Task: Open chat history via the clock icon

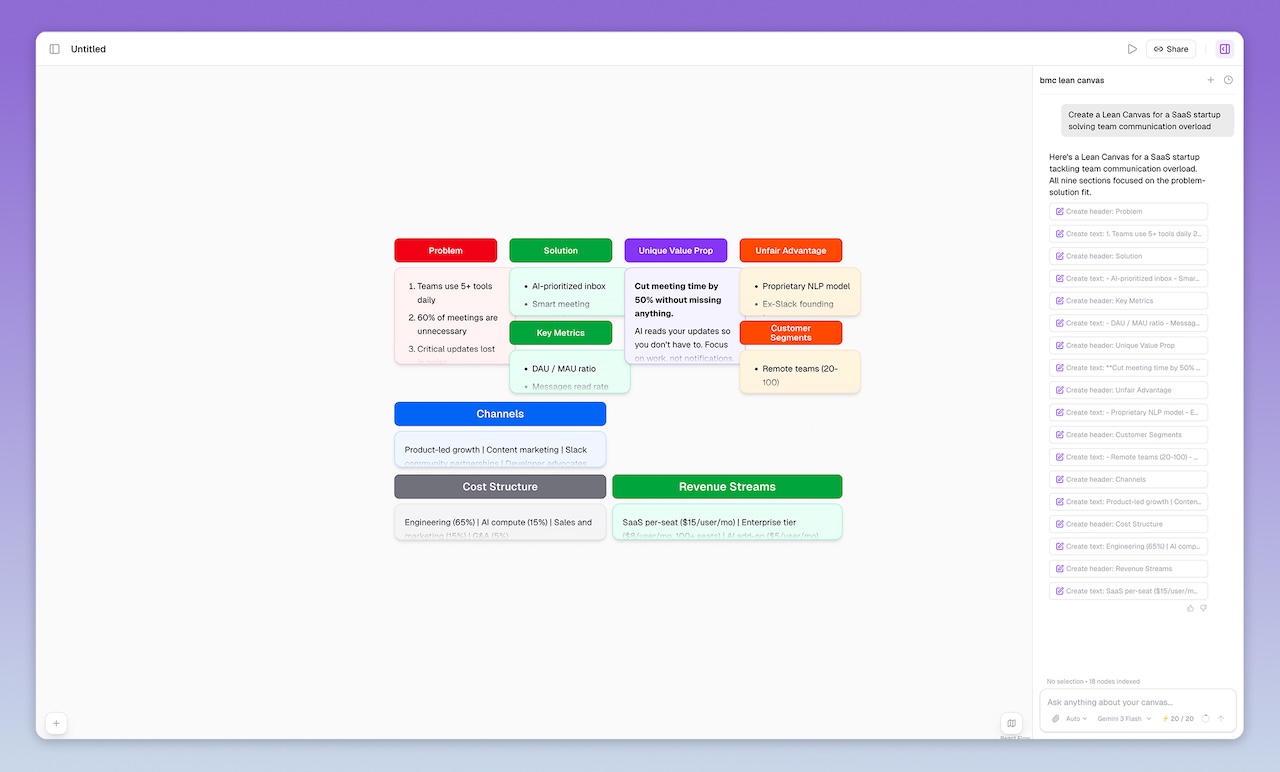Action: click(x=1228, y=79)
